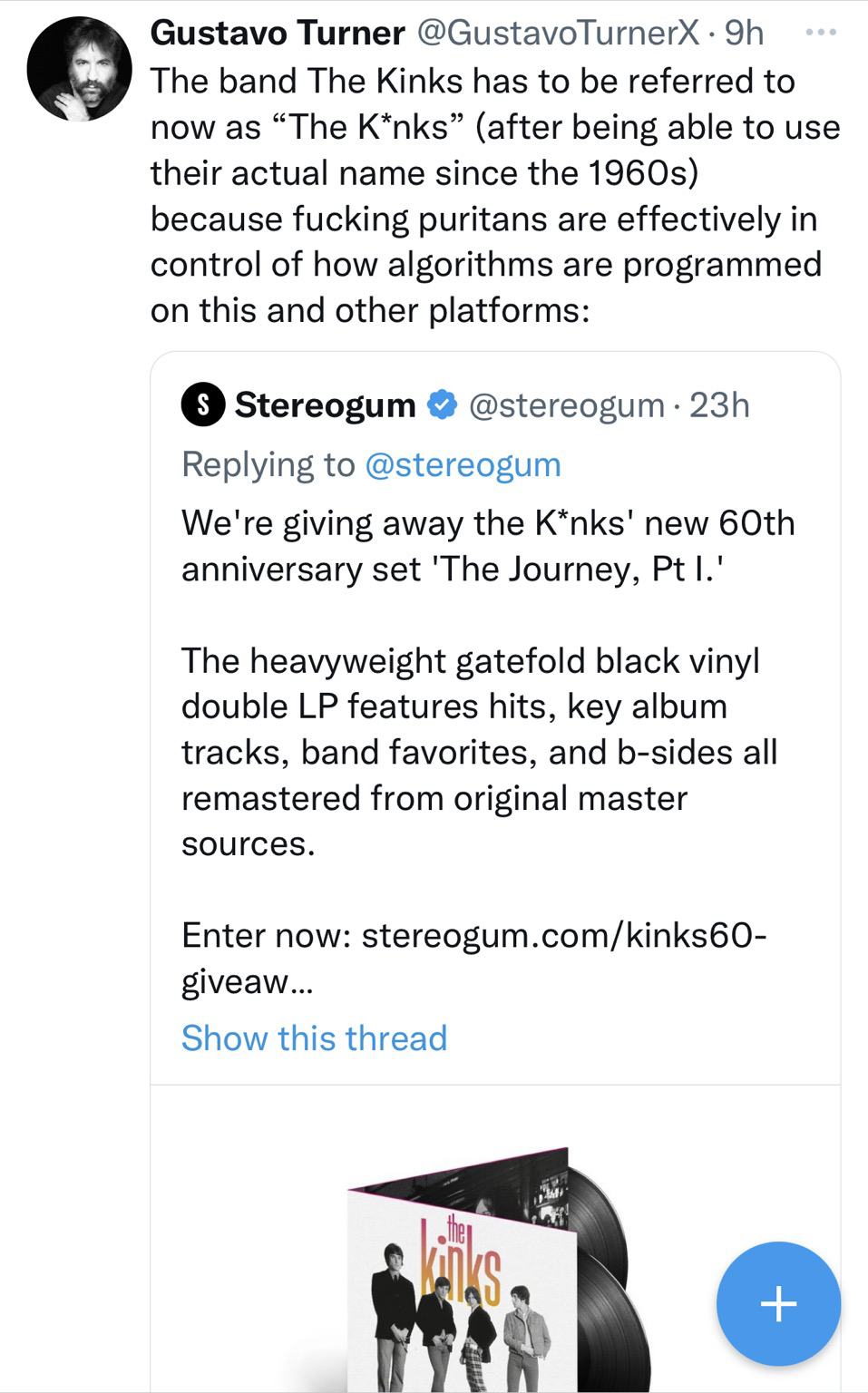Click "Show this thread"
The image size is (868, 1393).
pos(314,1037)
